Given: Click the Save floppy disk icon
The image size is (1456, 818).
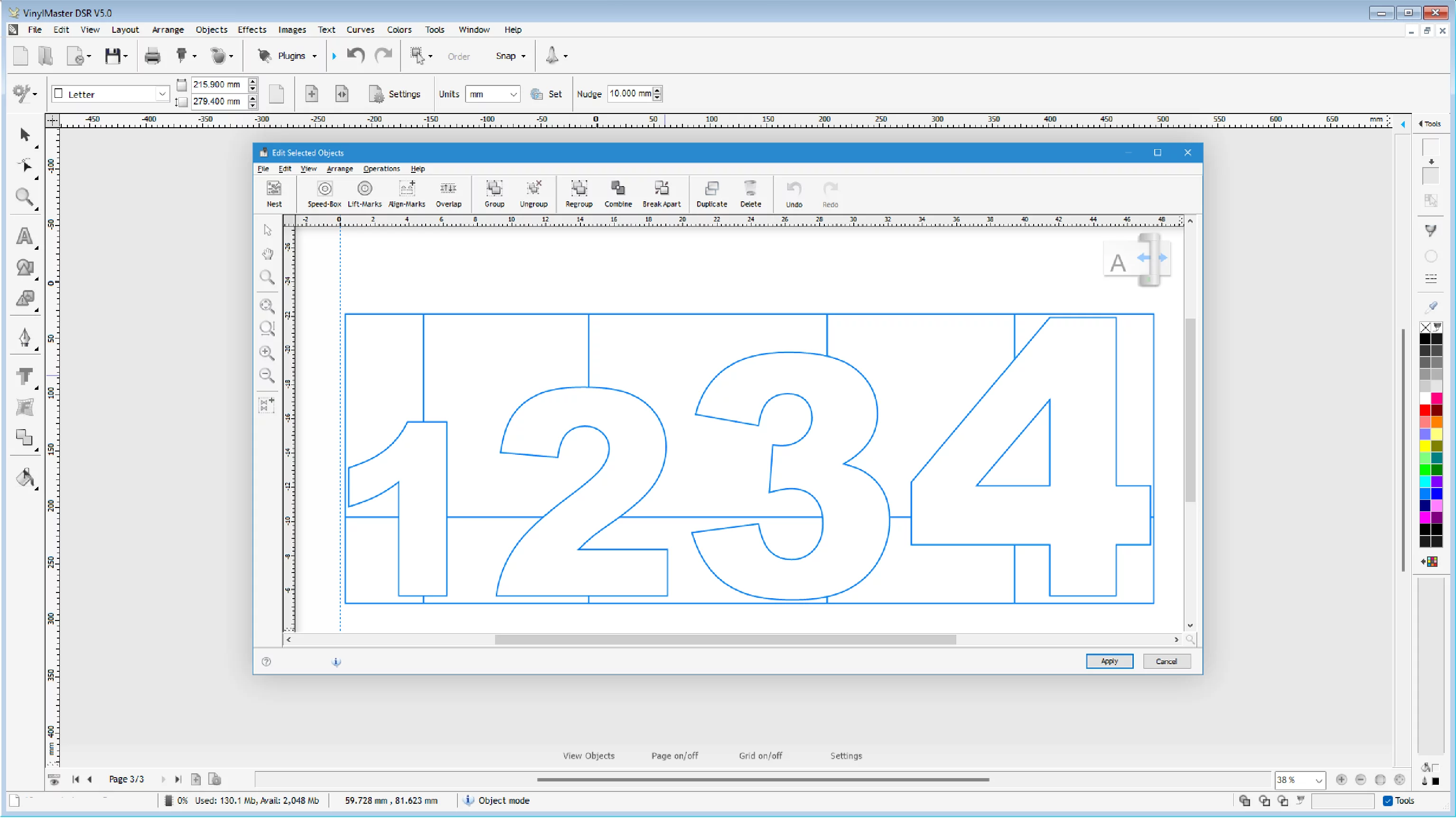Looking at the screenshot, I should pos(112,56).
